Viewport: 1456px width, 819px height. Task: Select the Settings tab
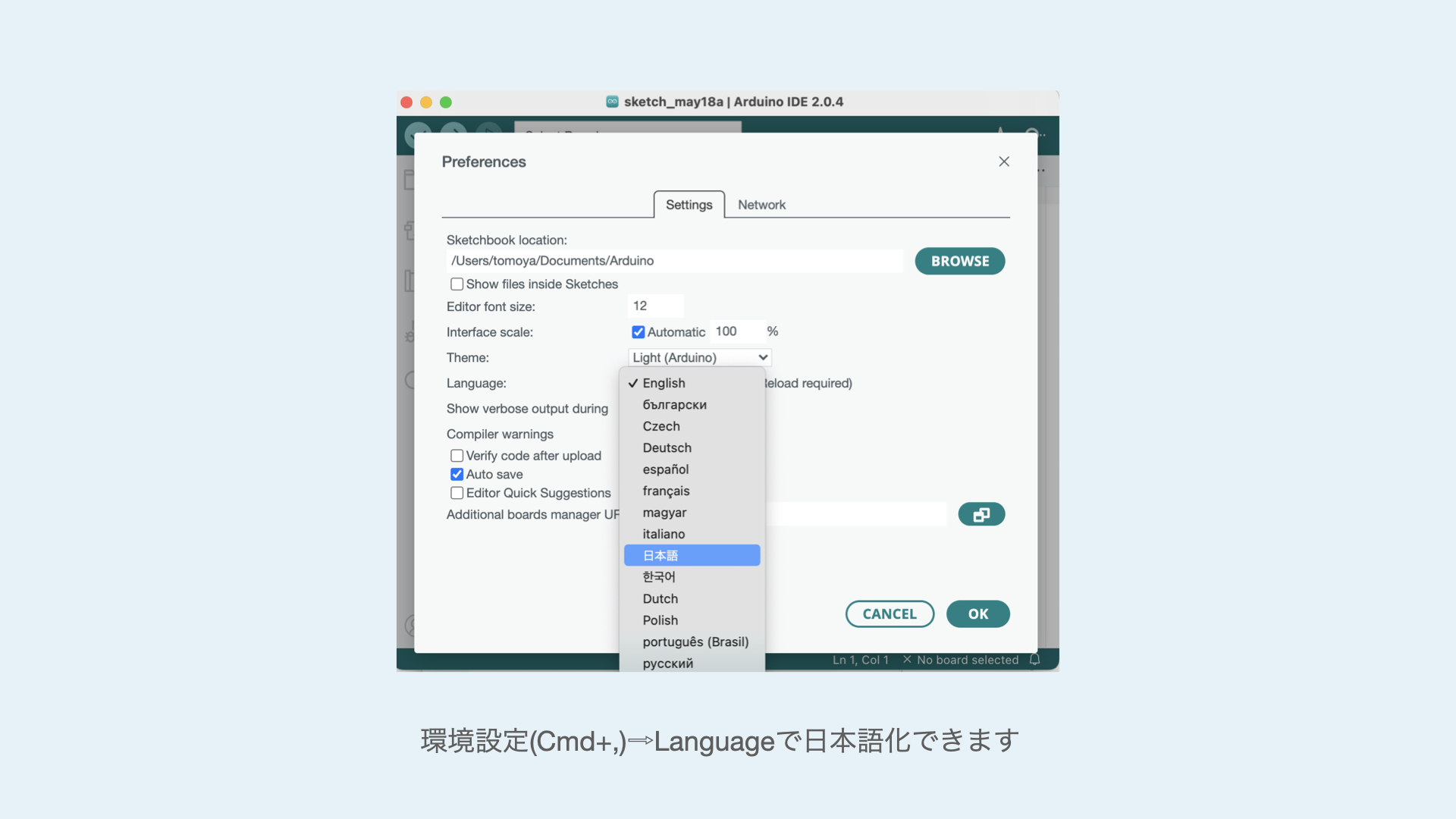(689, 205)
